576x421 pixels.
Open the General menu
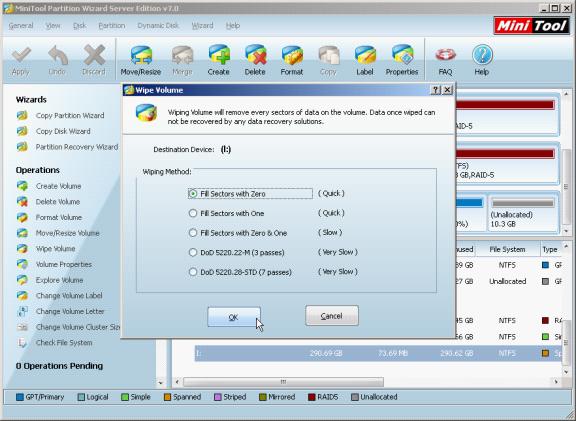(21, 26)
